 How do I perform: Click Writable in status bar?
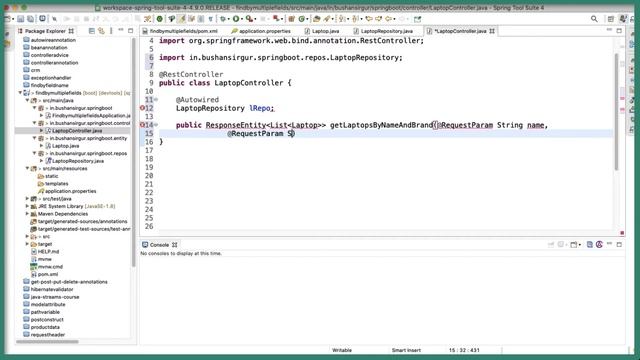click(x=342, y=350)
